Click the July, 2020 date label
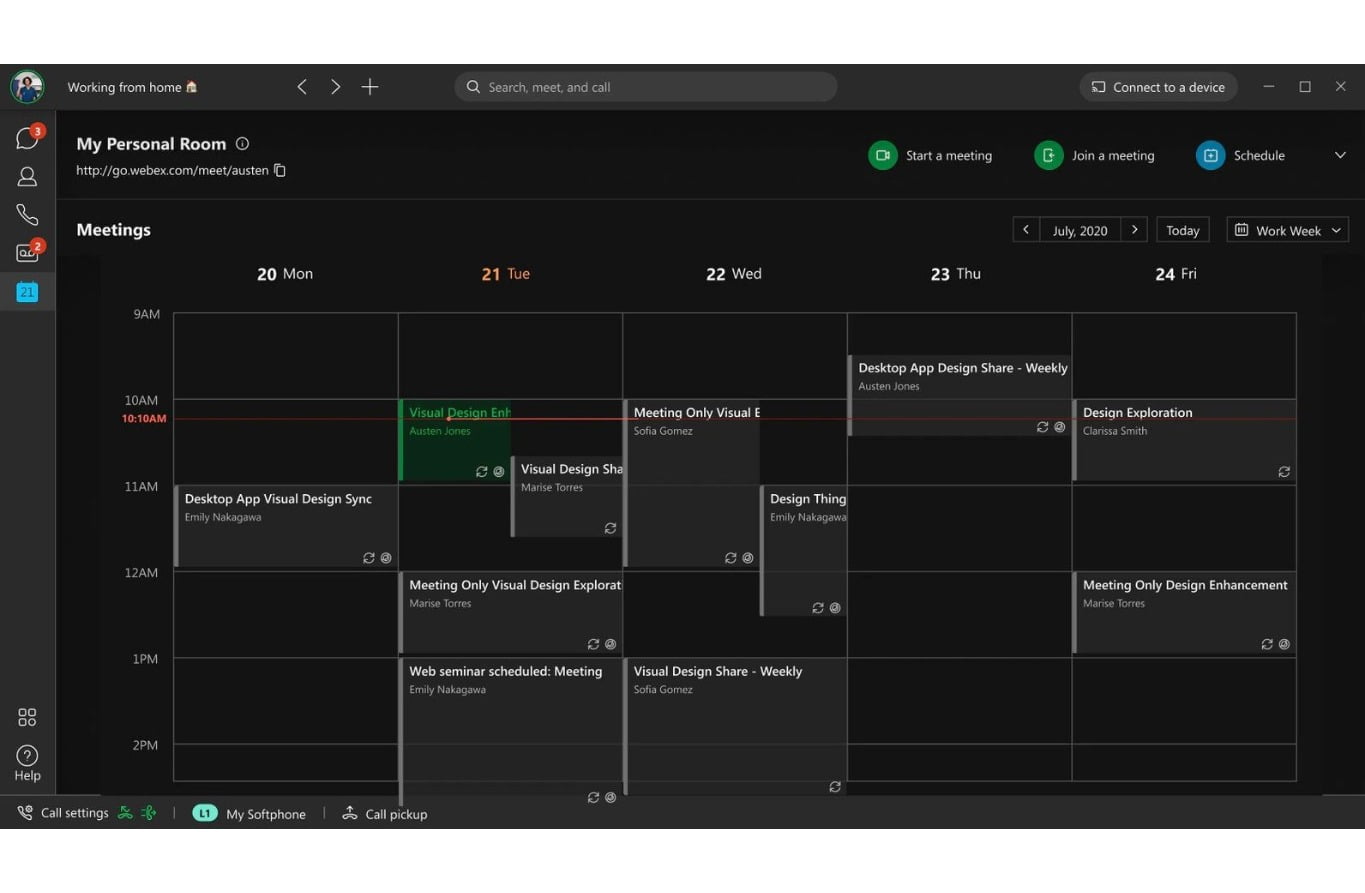The height and width of the screenshot is (893, 1365). click(x=1080, y=230)
